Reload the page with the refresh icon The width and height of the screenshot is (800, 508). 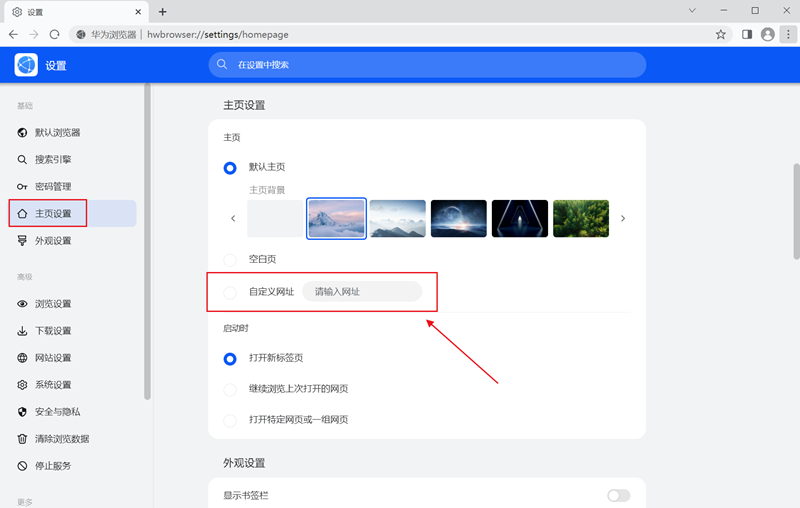(x=55, y=34)
